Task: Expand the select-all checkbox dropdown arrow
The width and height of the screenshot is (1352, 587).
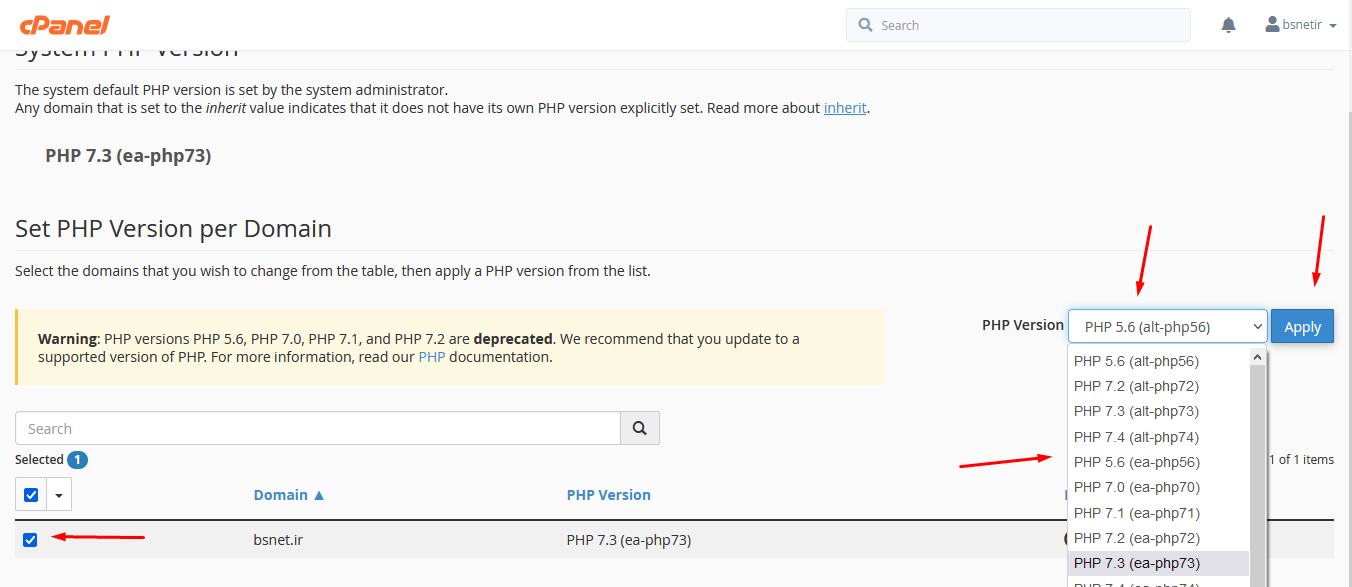Action: (59, 494)
